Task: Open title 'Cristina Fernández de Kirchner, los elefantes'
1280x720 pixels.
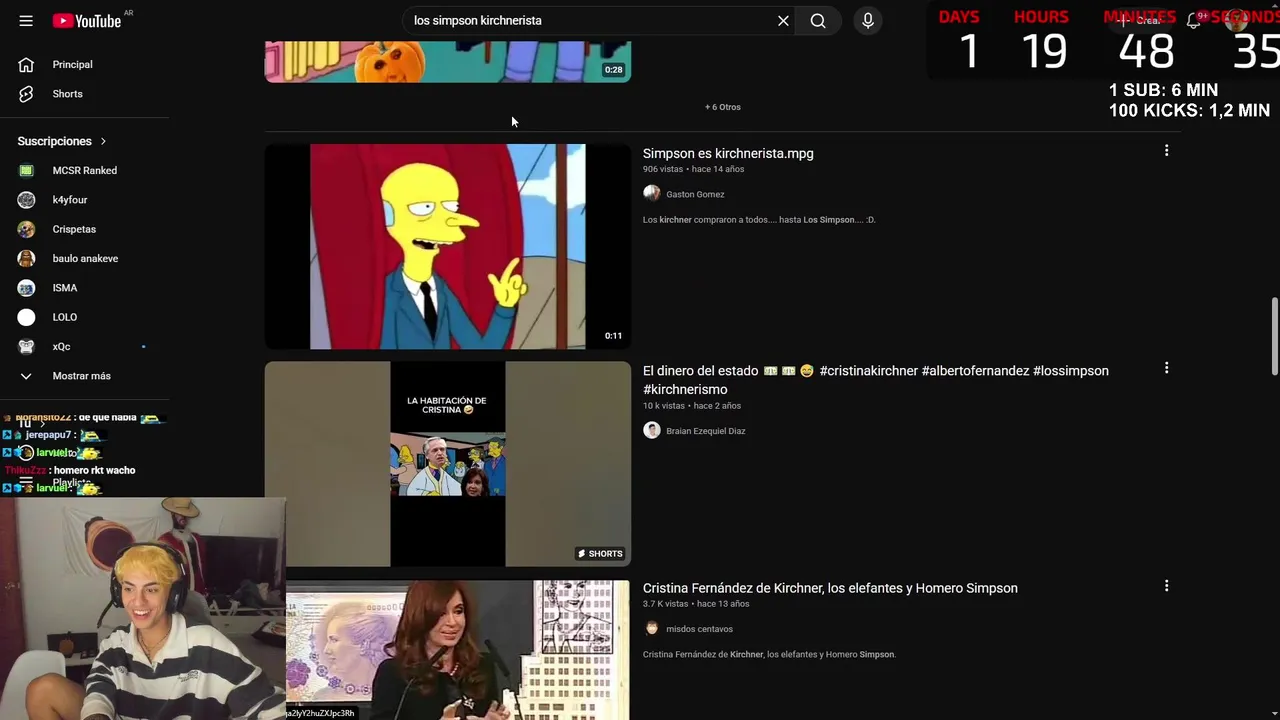Action: click(x=830, y=588)
